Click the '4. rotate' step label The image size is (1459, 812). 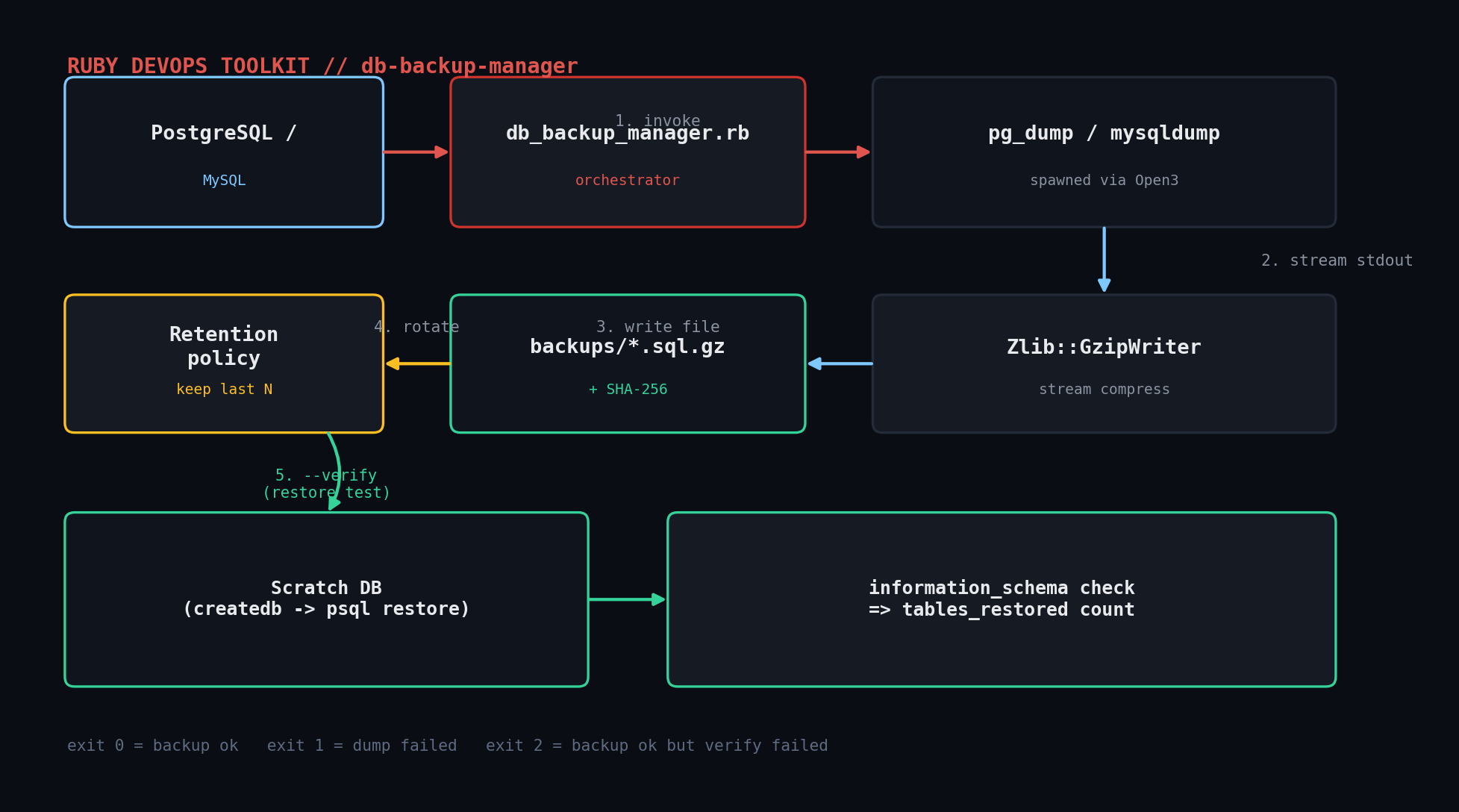pyautogui.click(x=416, y=327)
